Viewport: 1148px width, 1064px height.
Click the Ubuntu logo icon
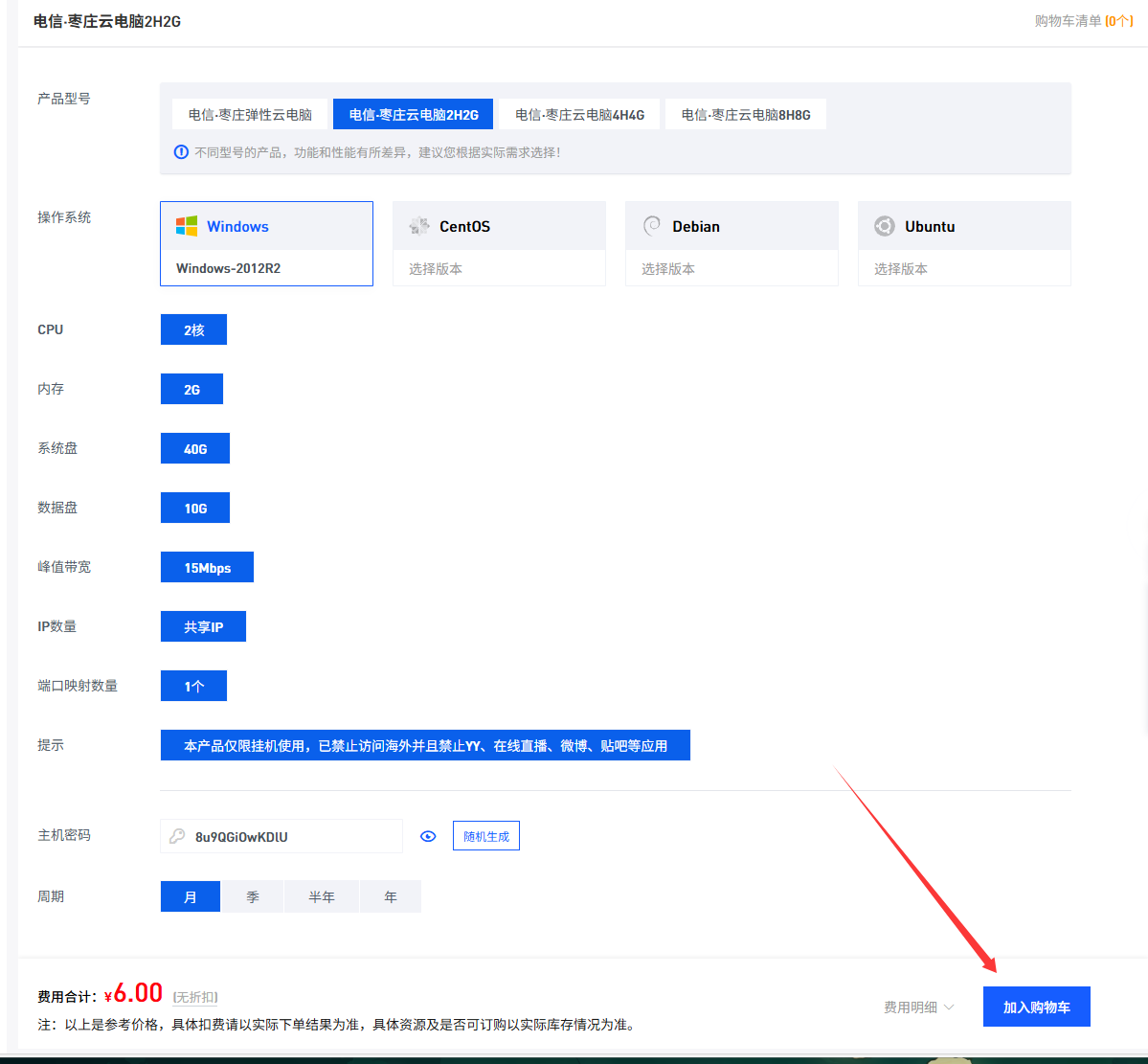885,226
